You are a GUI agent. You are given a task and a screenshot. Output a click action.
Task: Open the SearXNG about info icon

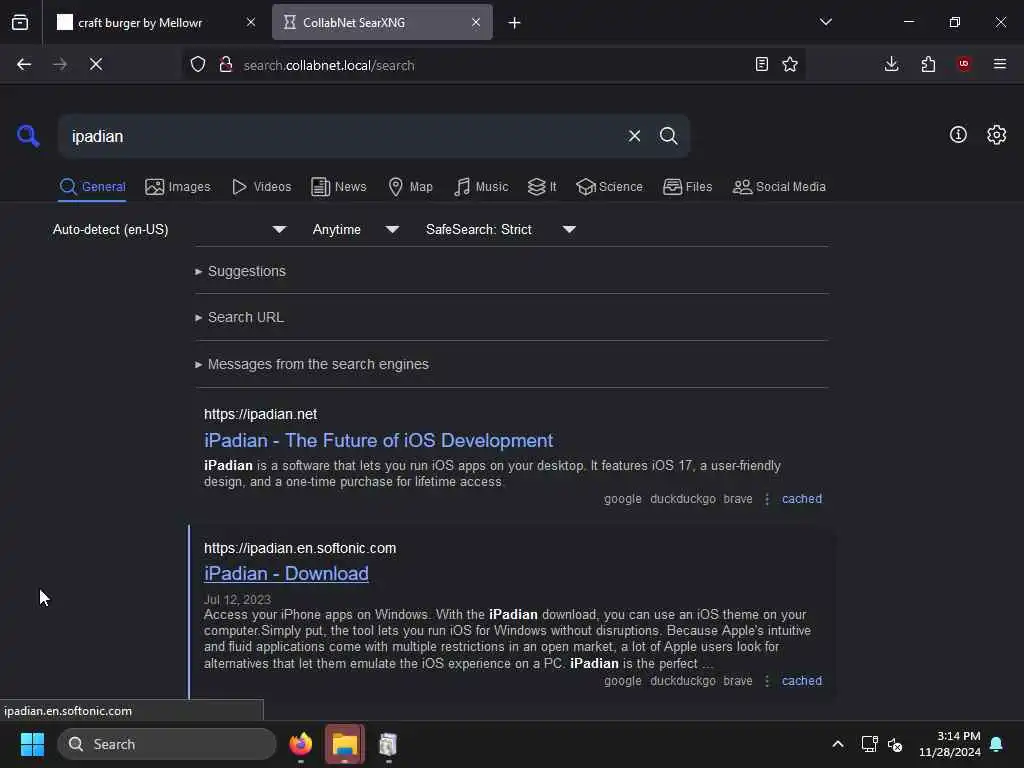coord(958,135)
